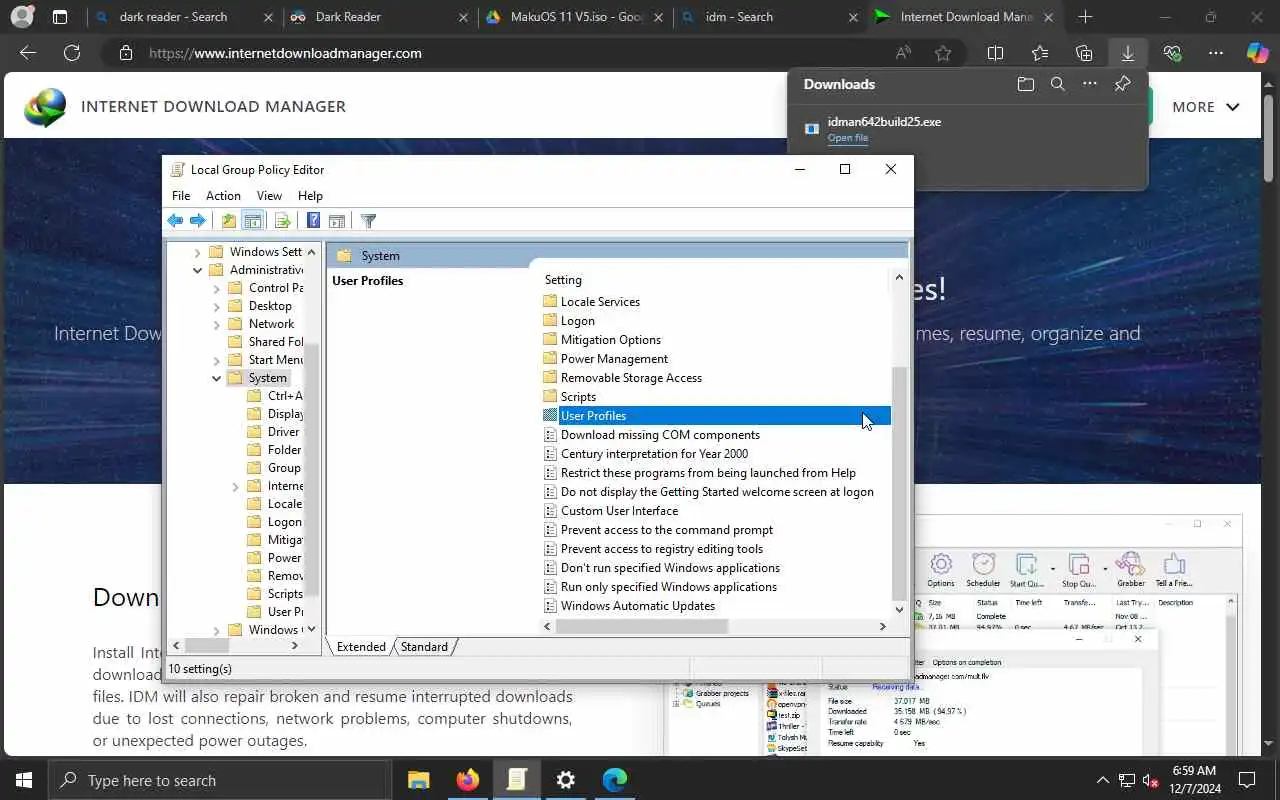
Task: Open Edge profile avatar icon
Action: coord(22,17)
